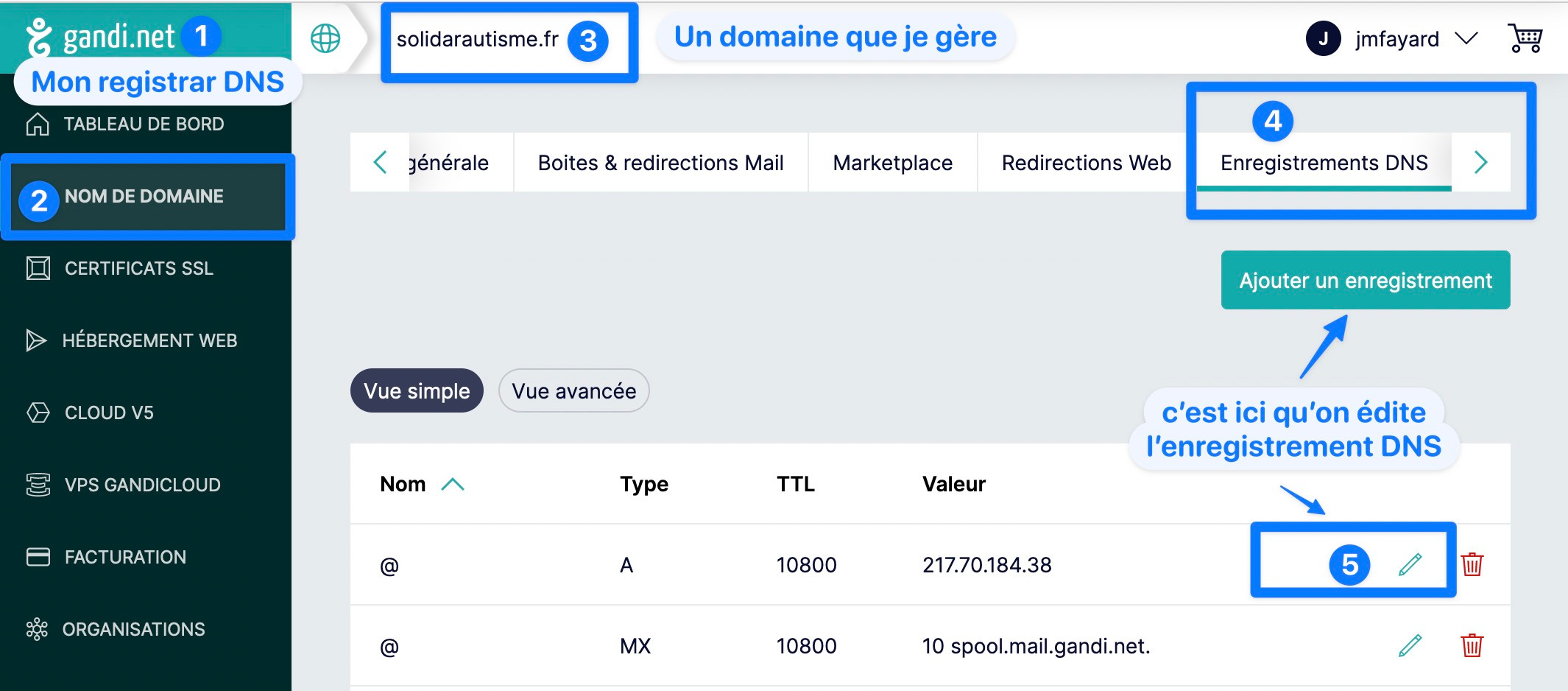Click the jmfayard username
1568x691 pixels.
1397,38
